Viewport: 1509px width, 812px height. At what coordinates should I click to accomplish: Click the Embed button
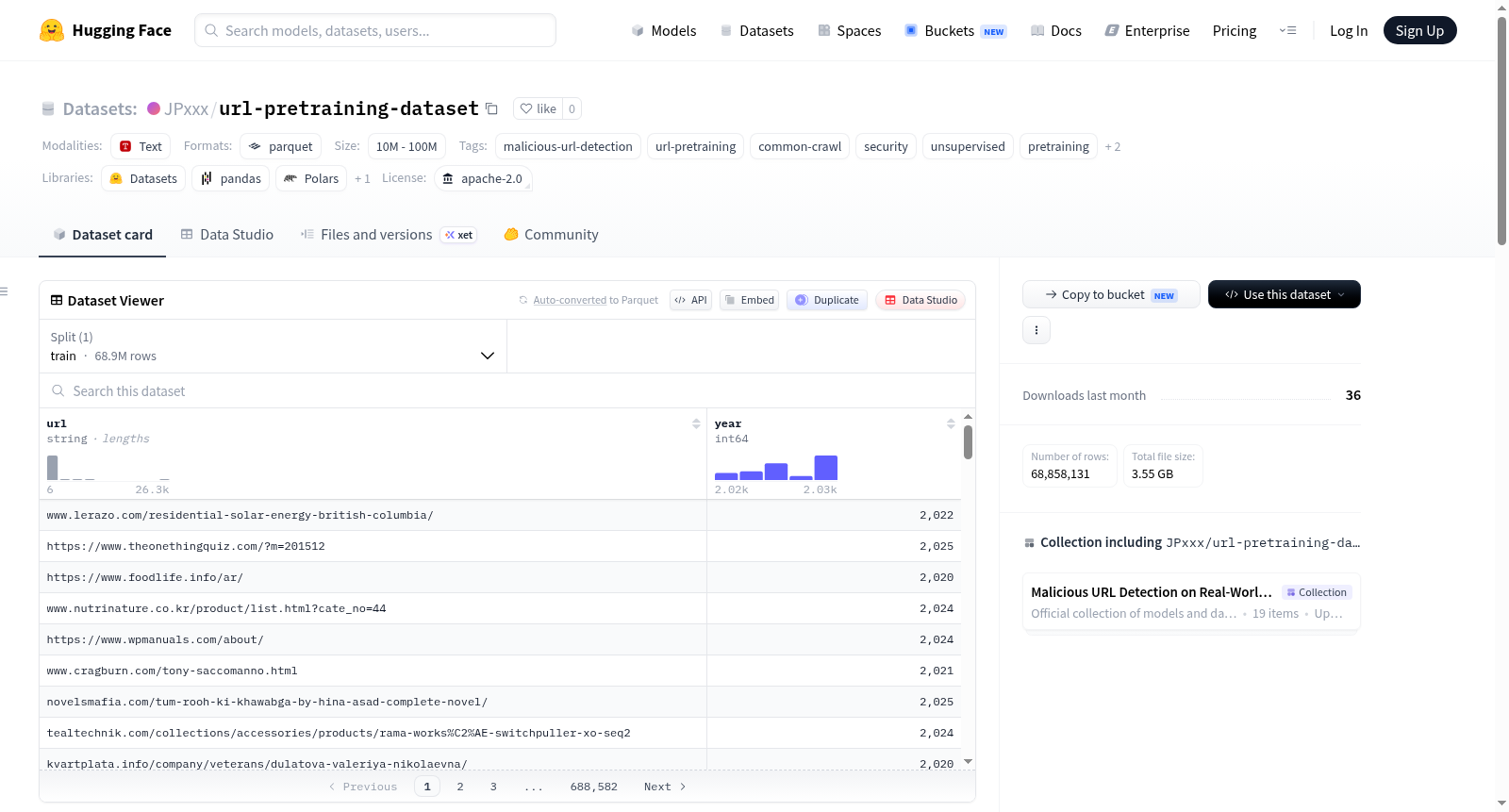(749, 300)
